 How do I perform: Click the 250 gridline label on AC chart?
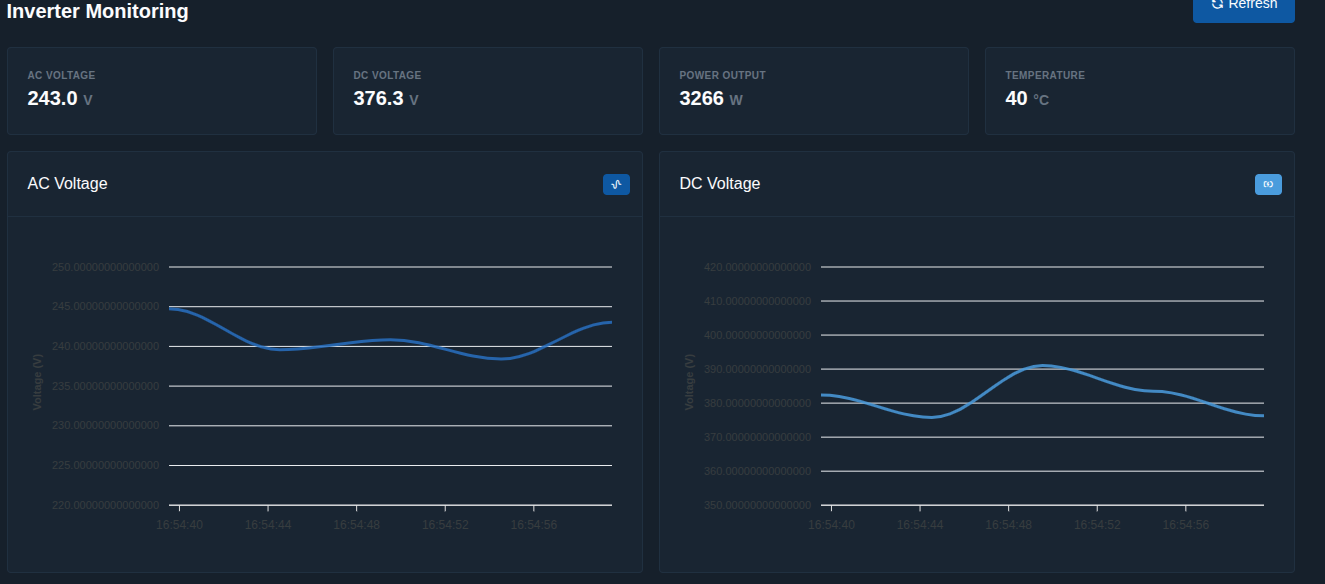105,267
